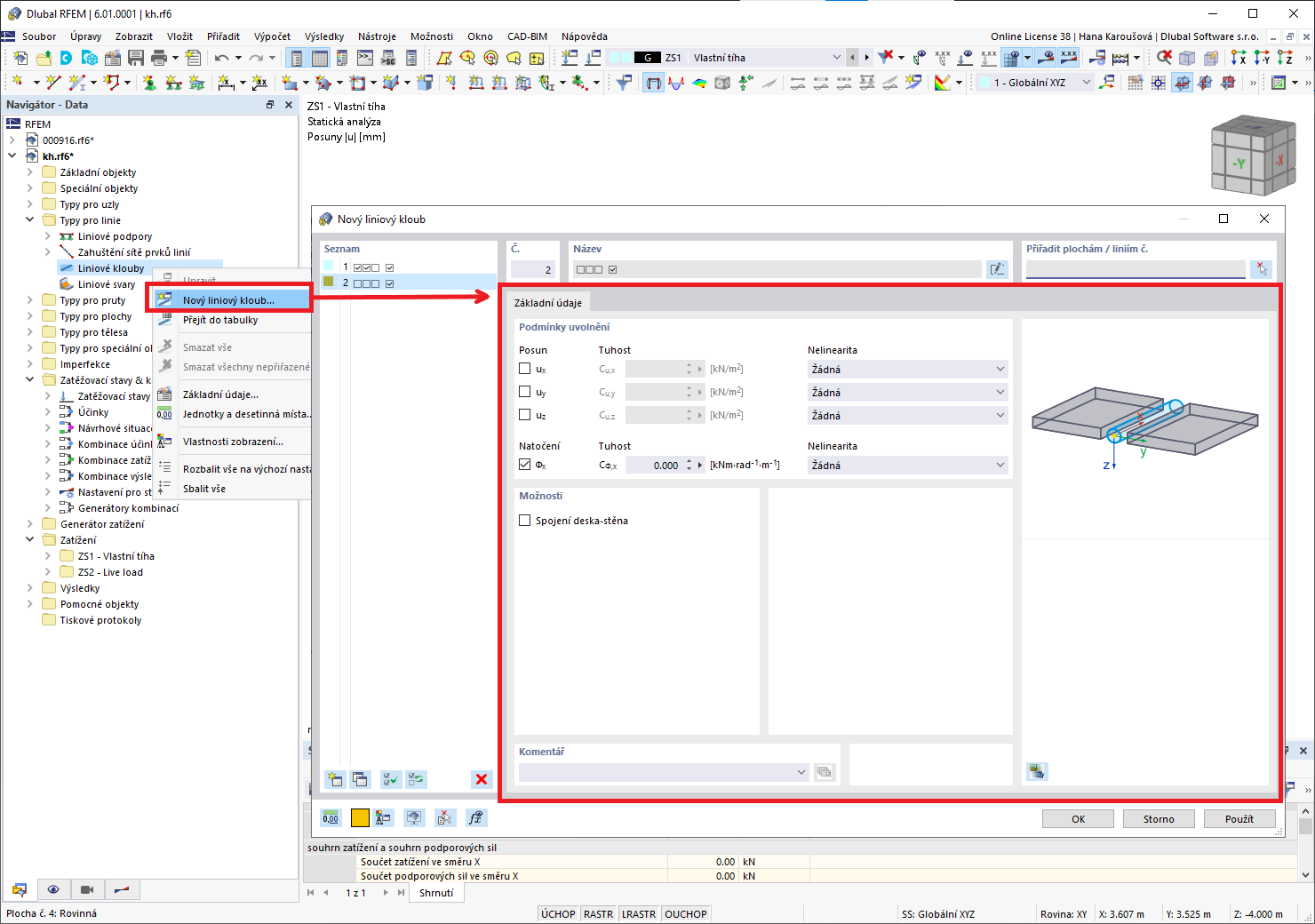Click the undo arrow icon
This screenshot has width=1315, height=924.
[x=220, y=58]
